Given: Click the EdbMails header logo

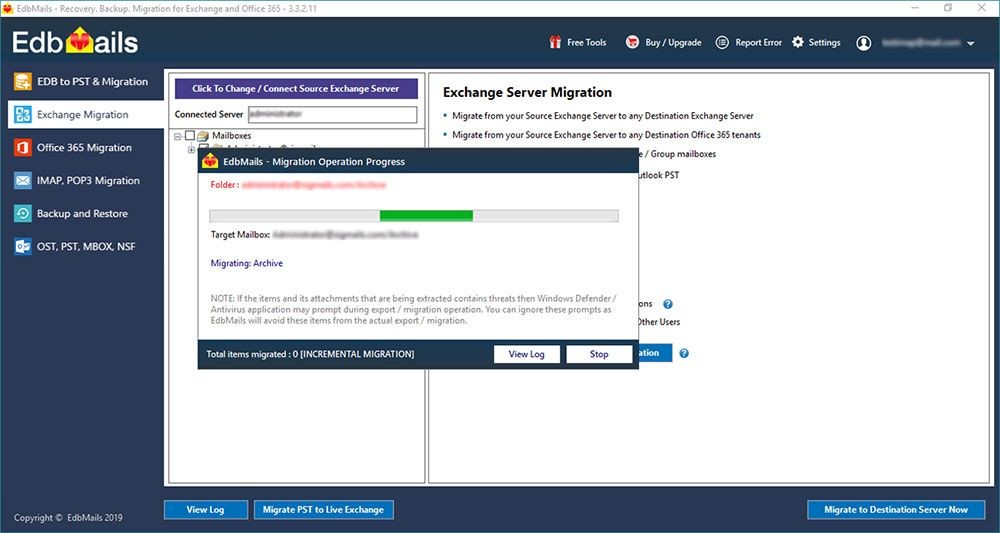Looking at the screenshot, I should coord(75,42).
